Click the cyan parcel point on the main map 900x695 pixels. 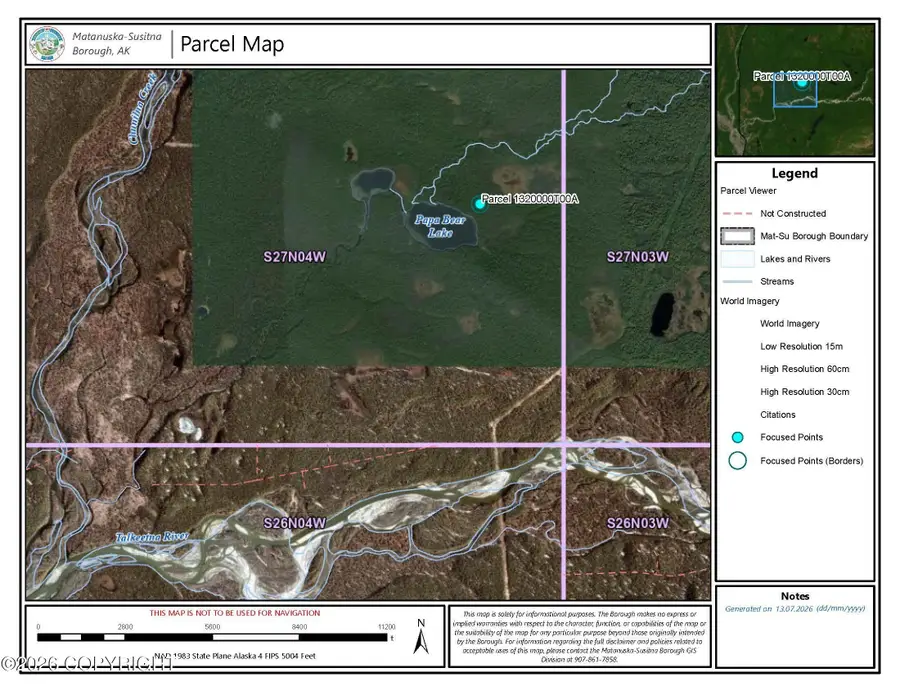pos(480,204)
